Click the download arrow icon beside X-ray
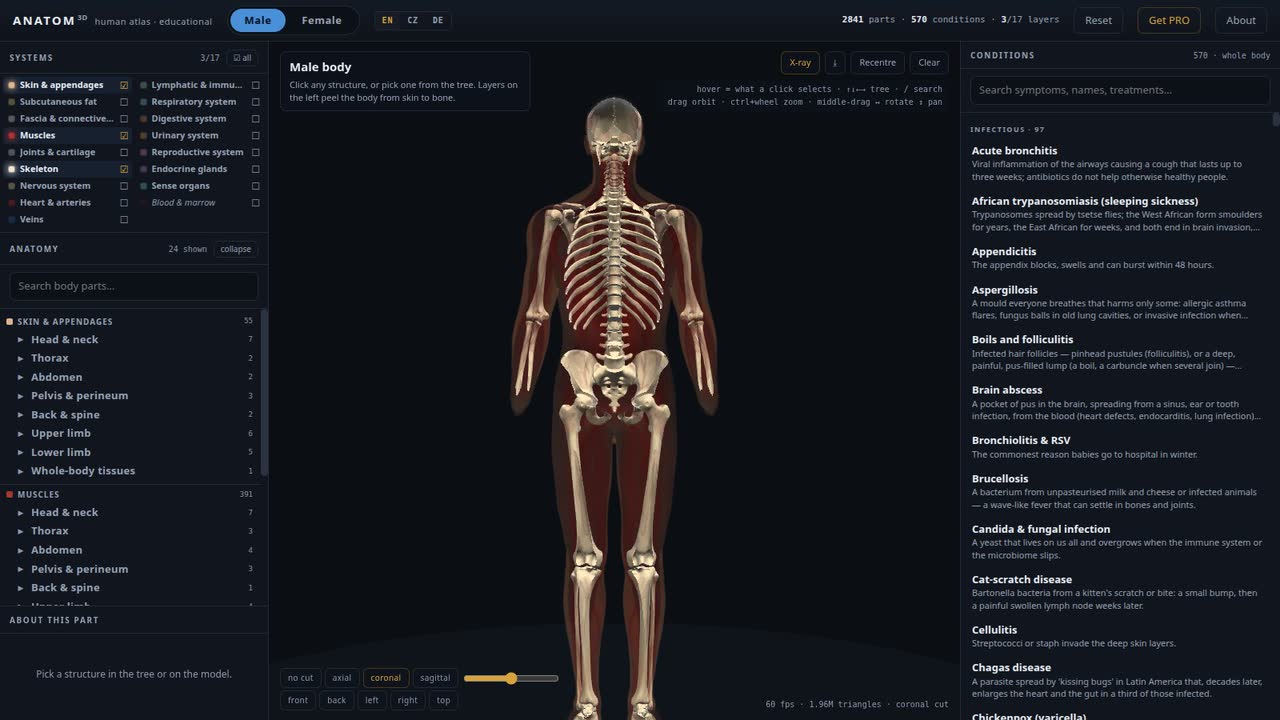The image size is (1280, 720). click(834, 62)
